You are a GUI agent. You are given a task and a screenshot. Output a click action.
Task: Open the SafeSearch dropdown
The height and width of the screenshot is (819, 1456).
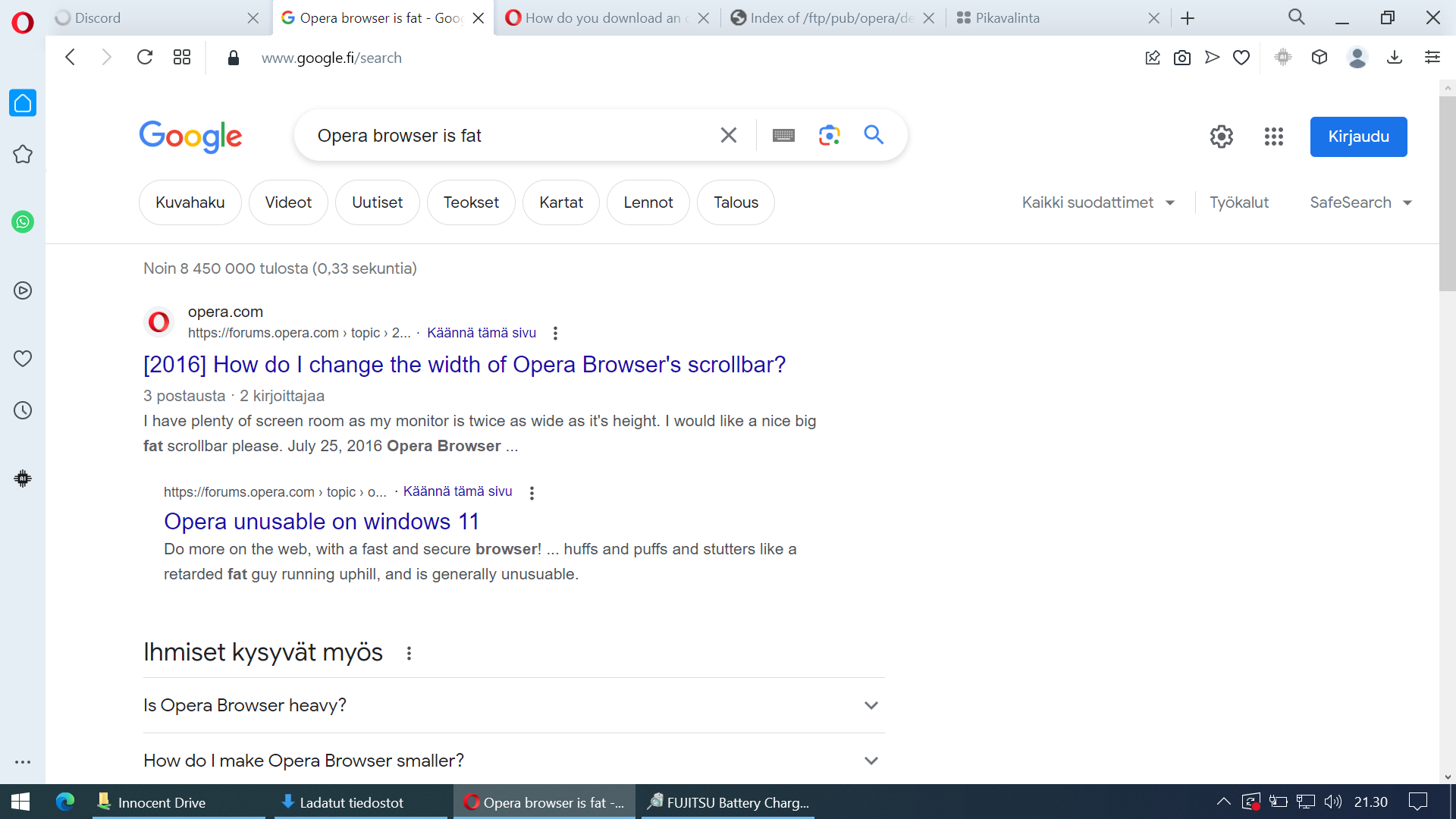click(x=1360, y=202)
